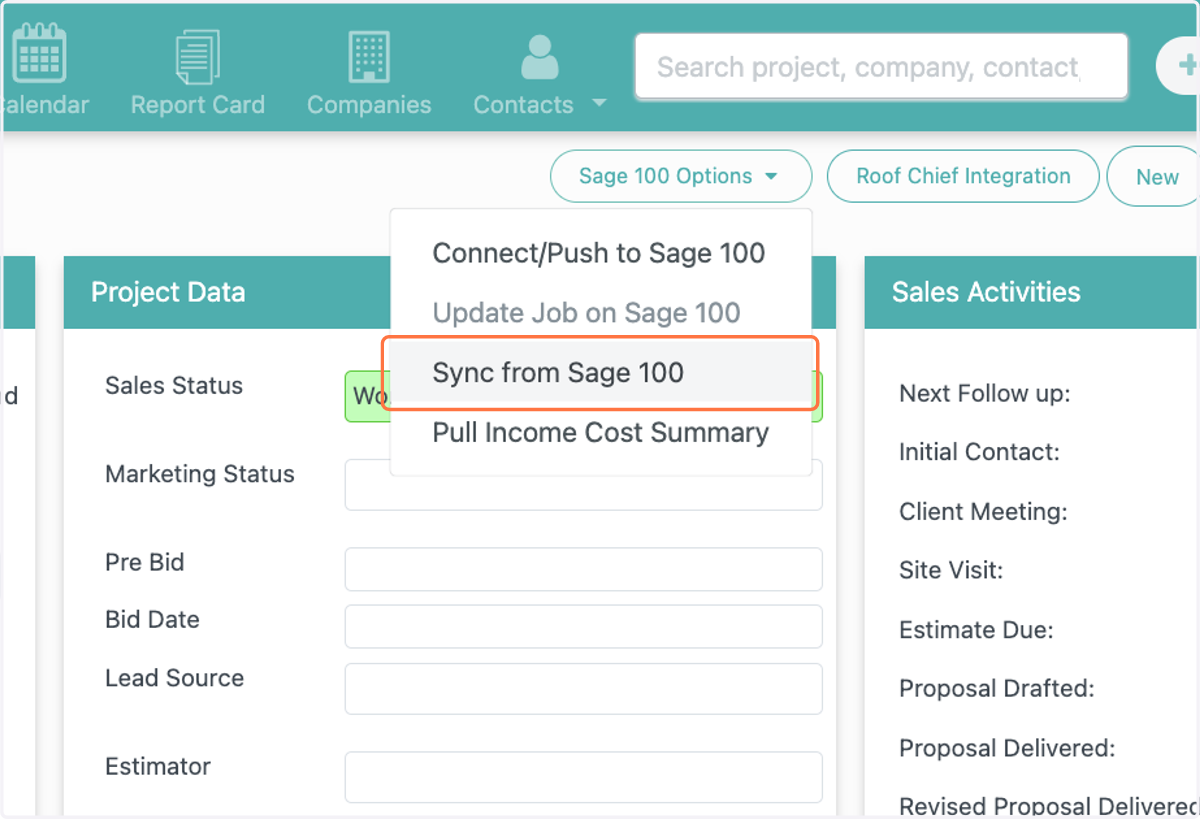The image size is (1200, 819).
Task: Click the Marketing Status field
Action: pyautogui.click(x=583, y=485)
